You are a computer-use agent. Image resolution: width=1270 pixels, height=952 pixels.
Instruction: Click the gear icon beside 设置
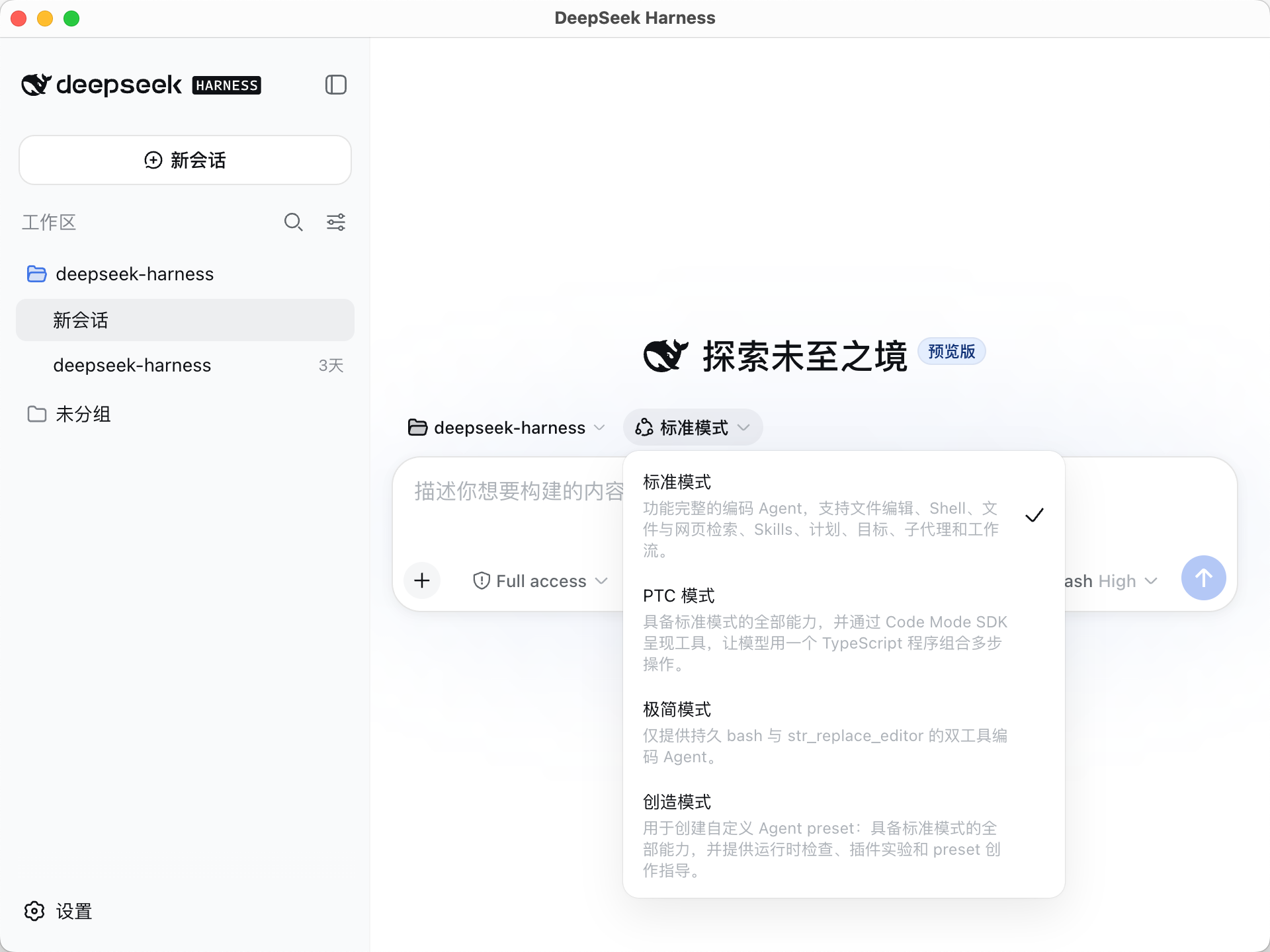point(34,911)
